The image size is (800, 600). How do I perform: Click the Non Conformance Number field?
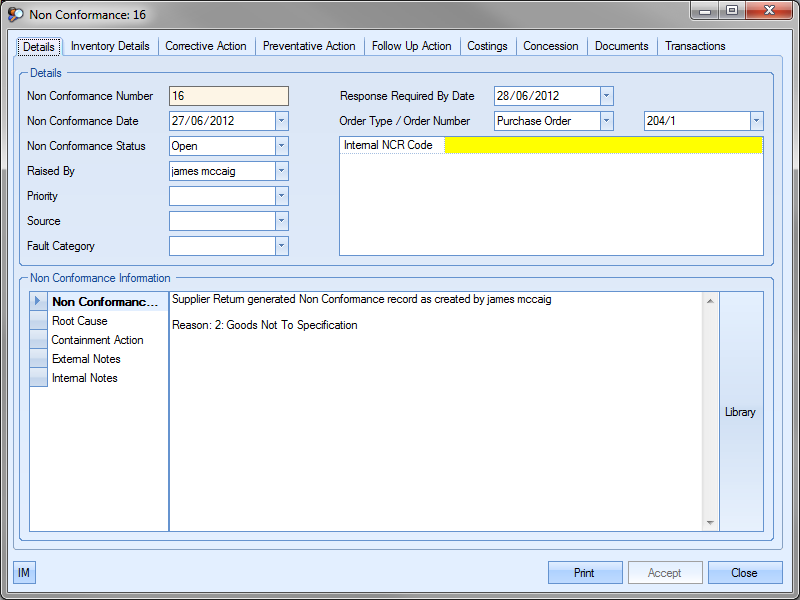(229, 96)
